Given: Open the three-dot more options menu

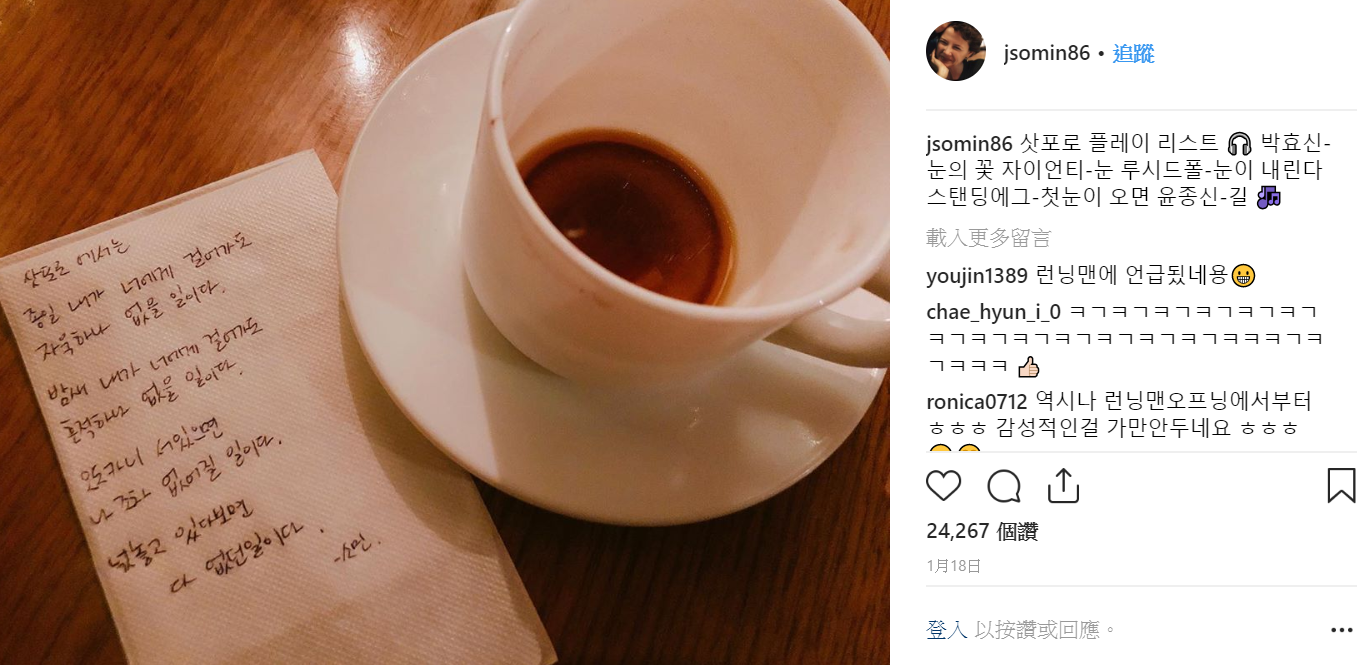Looking at the screenshot, I should click(x=1341, y=630).
